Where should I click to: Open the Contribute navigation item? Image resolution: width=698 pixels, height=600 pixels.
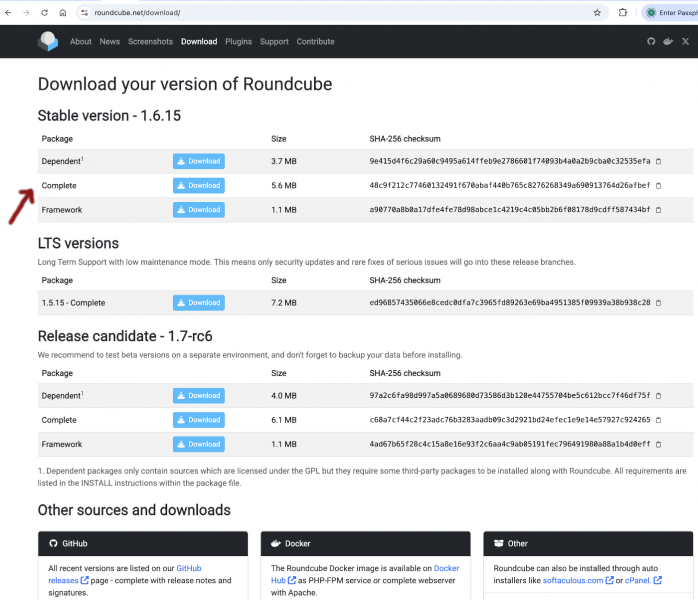(315, 41)
